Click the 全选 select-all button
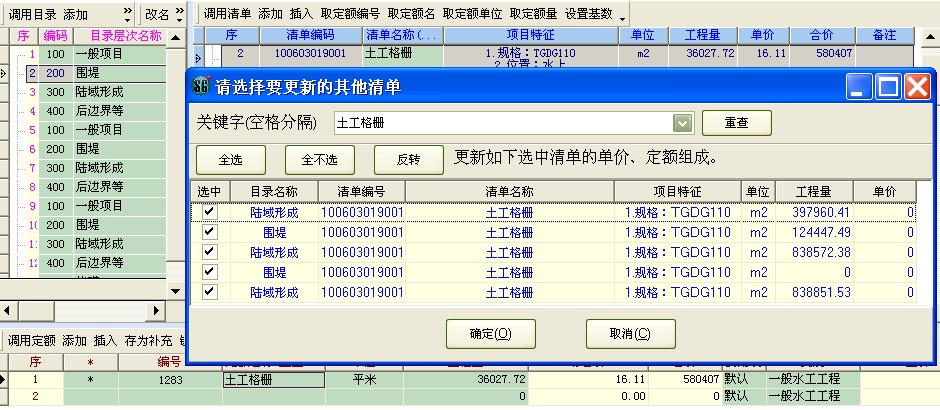940x410 pixels. (230, 159)
